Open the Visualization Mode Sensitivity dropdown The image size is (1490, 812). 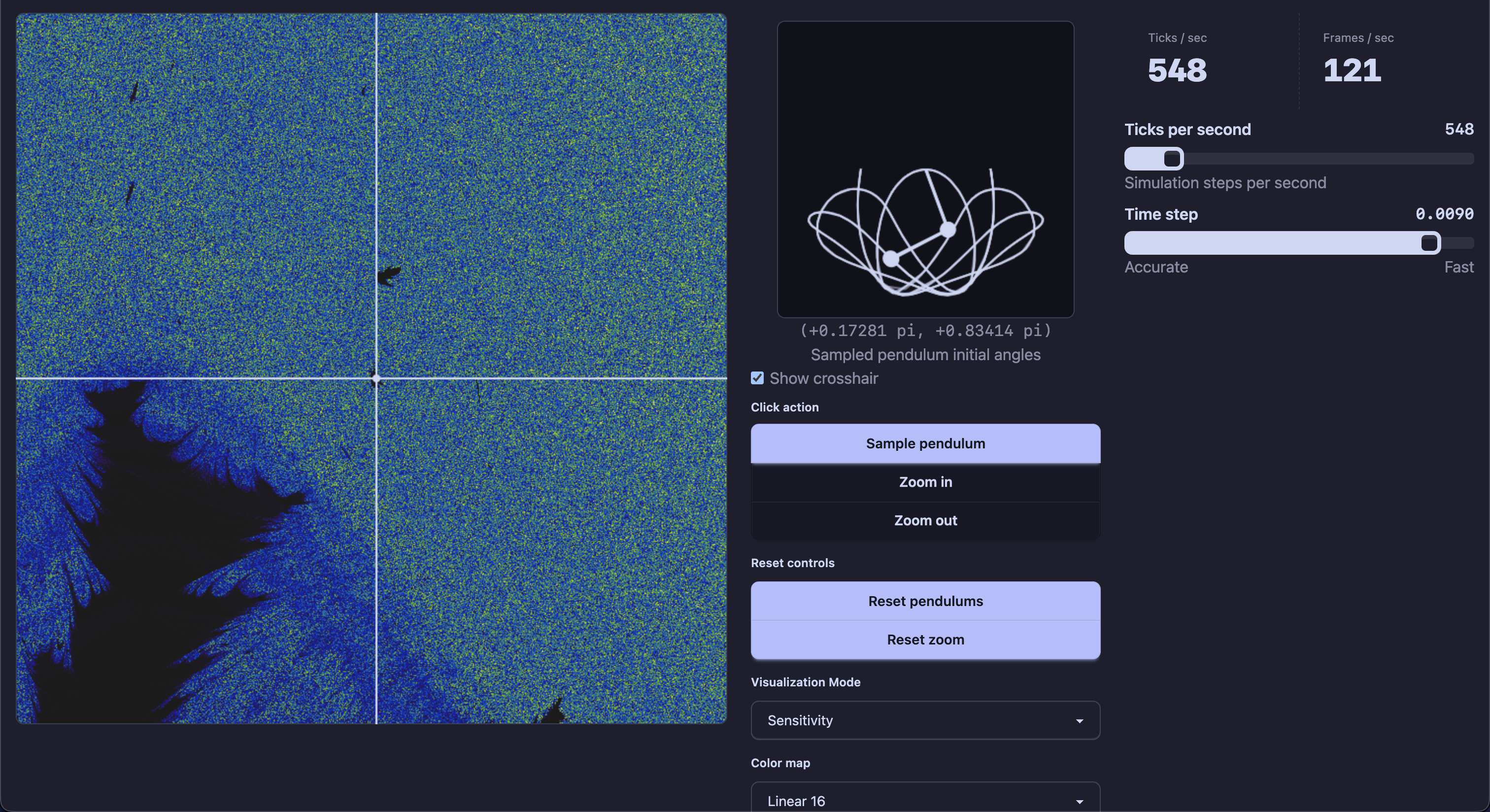point(925,721)
